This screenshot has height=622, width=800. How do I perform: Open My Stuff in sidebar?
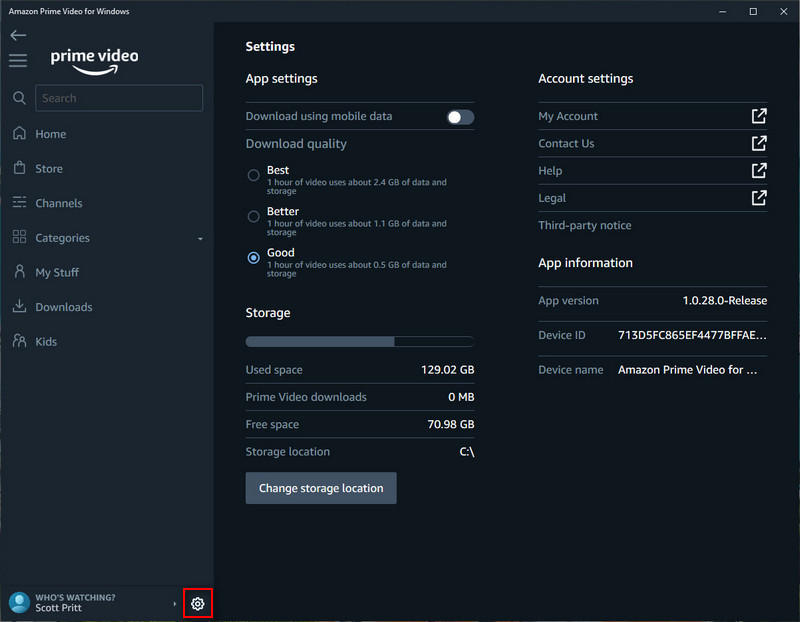57,272
